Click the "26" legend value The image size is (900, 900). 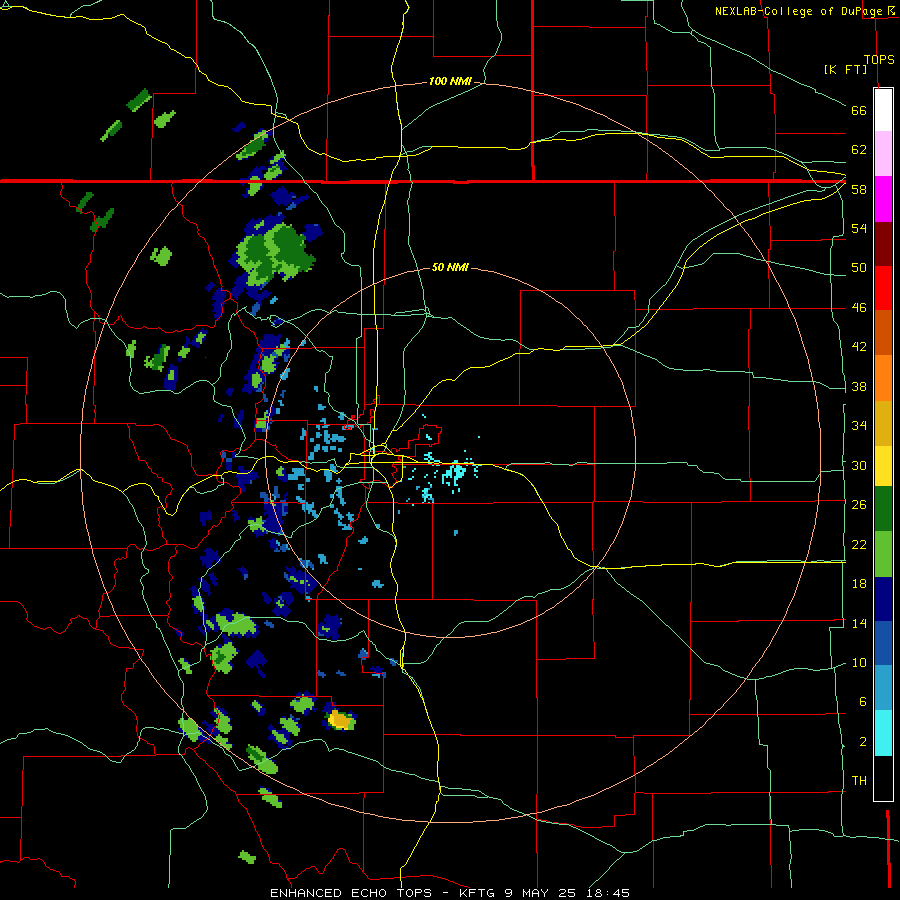(x=859, y=505)
